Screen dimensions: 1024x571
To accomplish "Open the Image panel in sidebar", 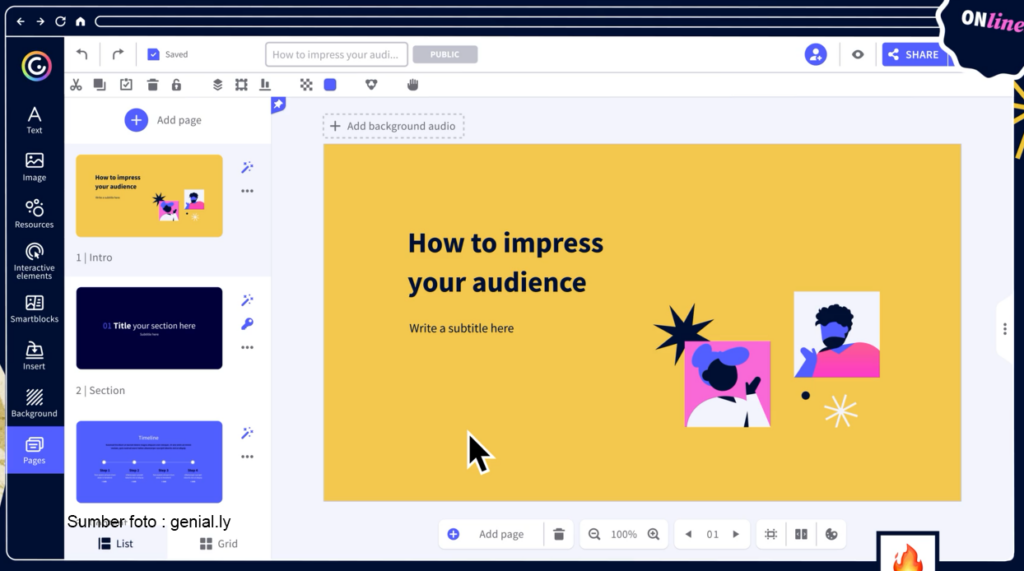I will (x=34, y=167).
